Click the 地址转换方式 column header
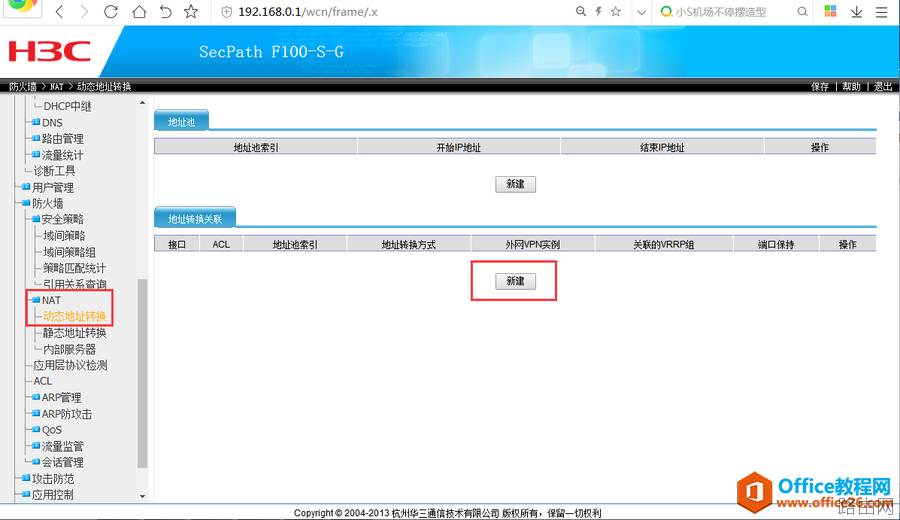 tap(409, 245)
